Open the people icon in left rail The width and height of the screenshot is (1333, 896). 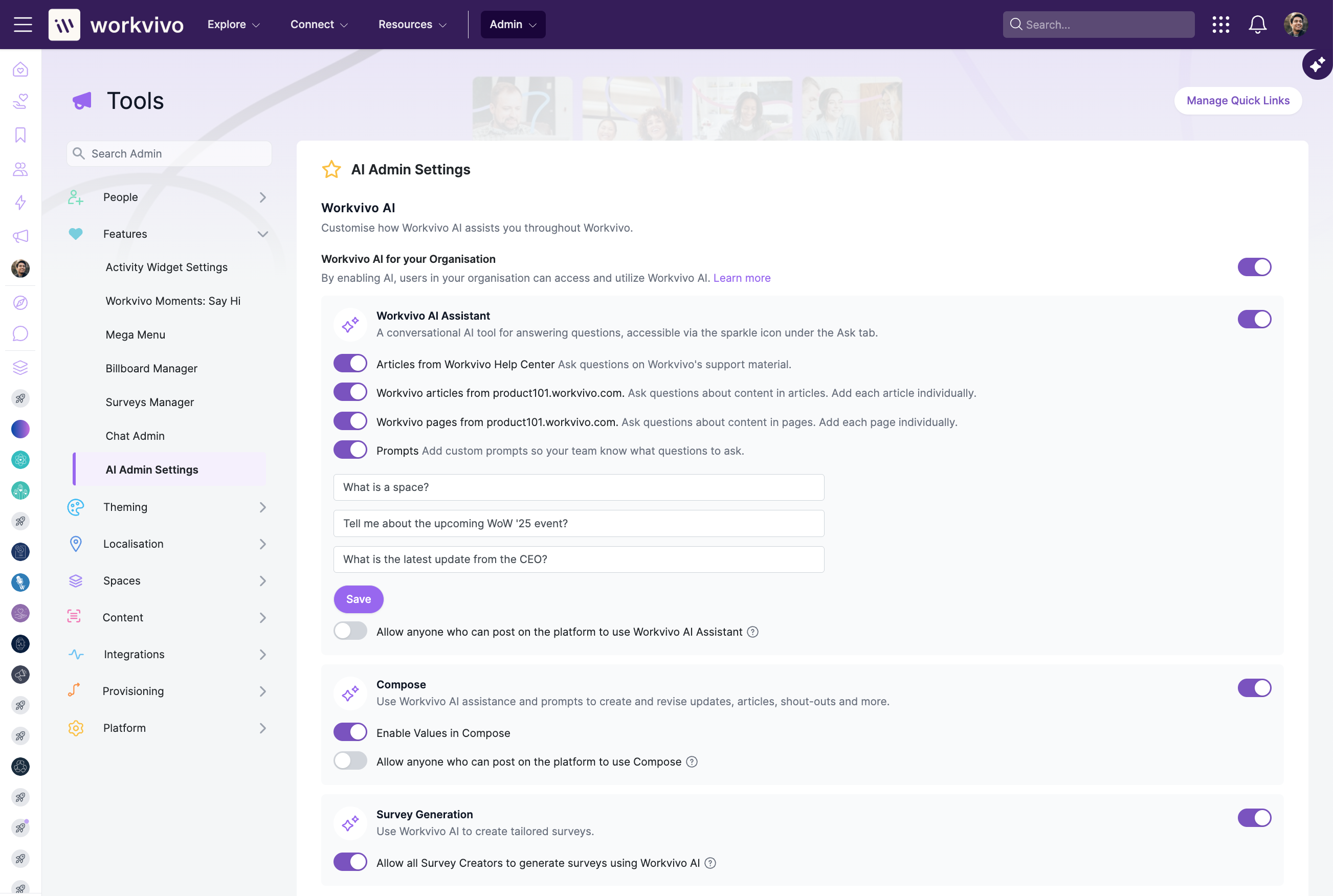click(x=20, y=169)
